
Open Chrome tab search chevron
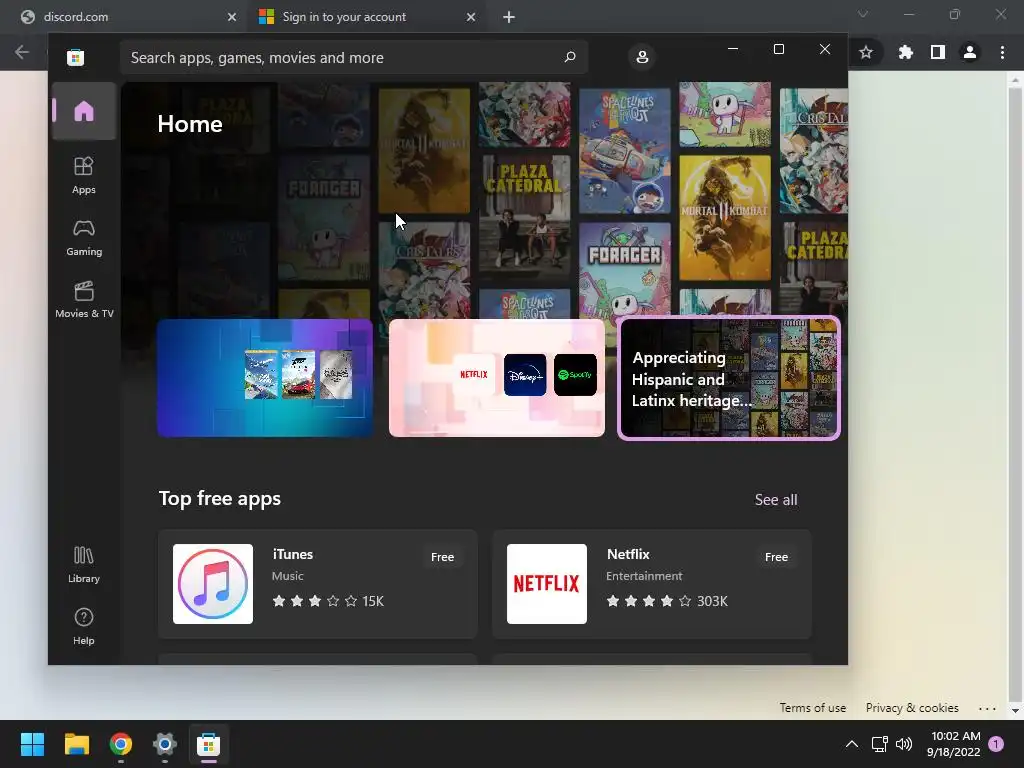(863, 14)
